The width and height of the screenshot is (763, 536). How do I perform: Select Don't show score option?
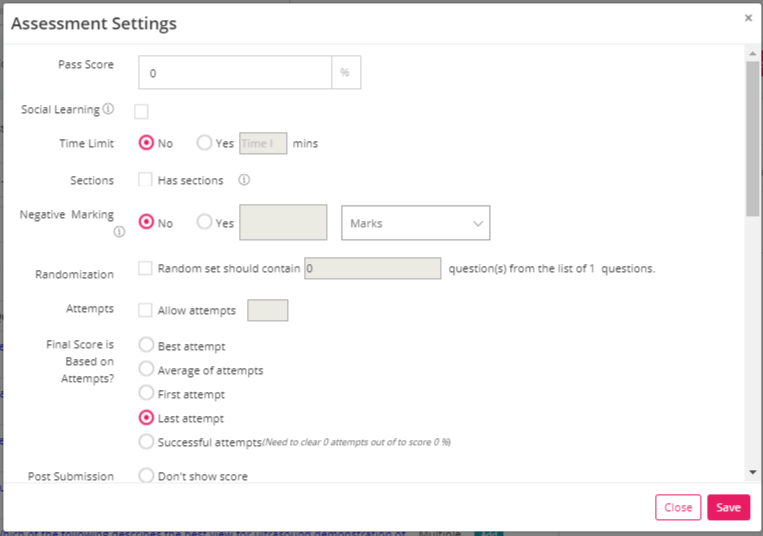click(146, 475)
